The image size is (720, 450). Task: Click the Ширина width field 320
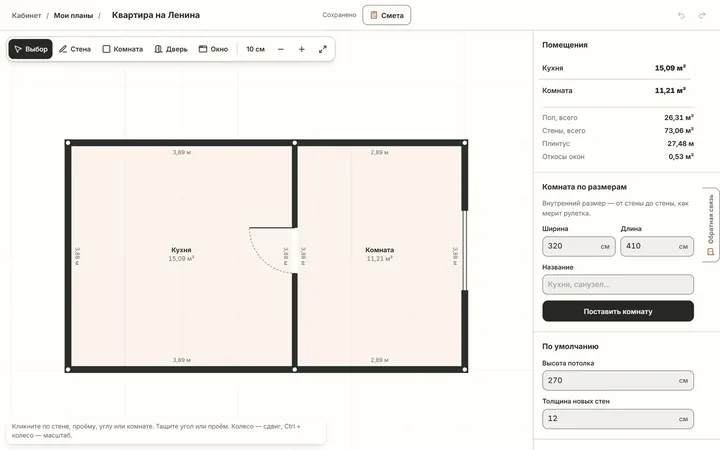point(579,246)
